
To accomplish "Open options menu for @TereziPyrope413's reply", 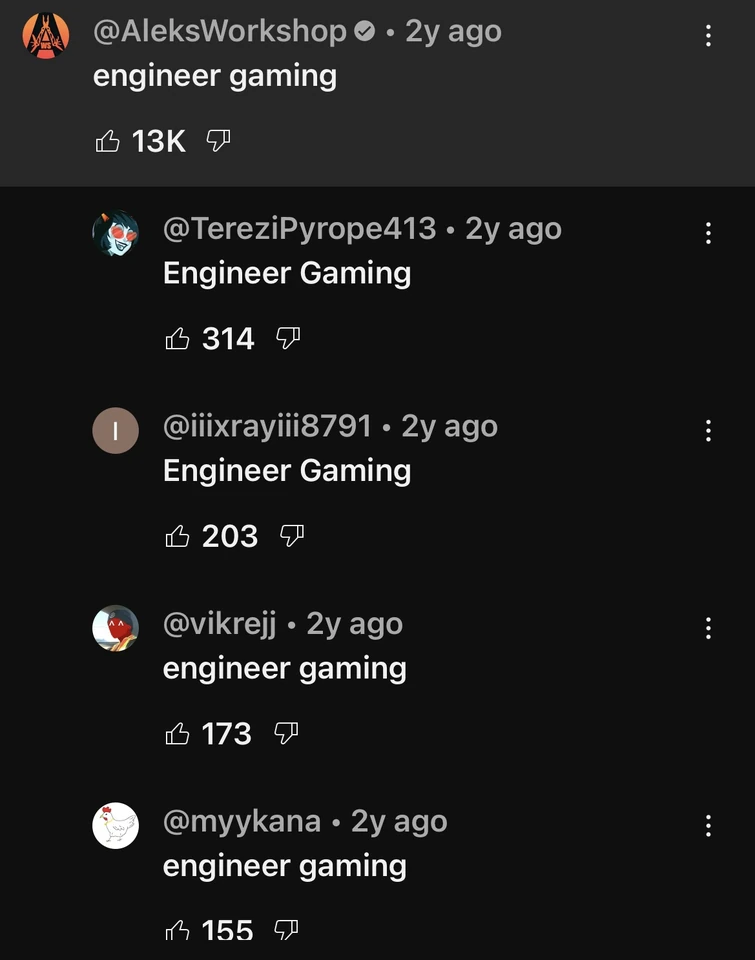I will click(708, 231).
